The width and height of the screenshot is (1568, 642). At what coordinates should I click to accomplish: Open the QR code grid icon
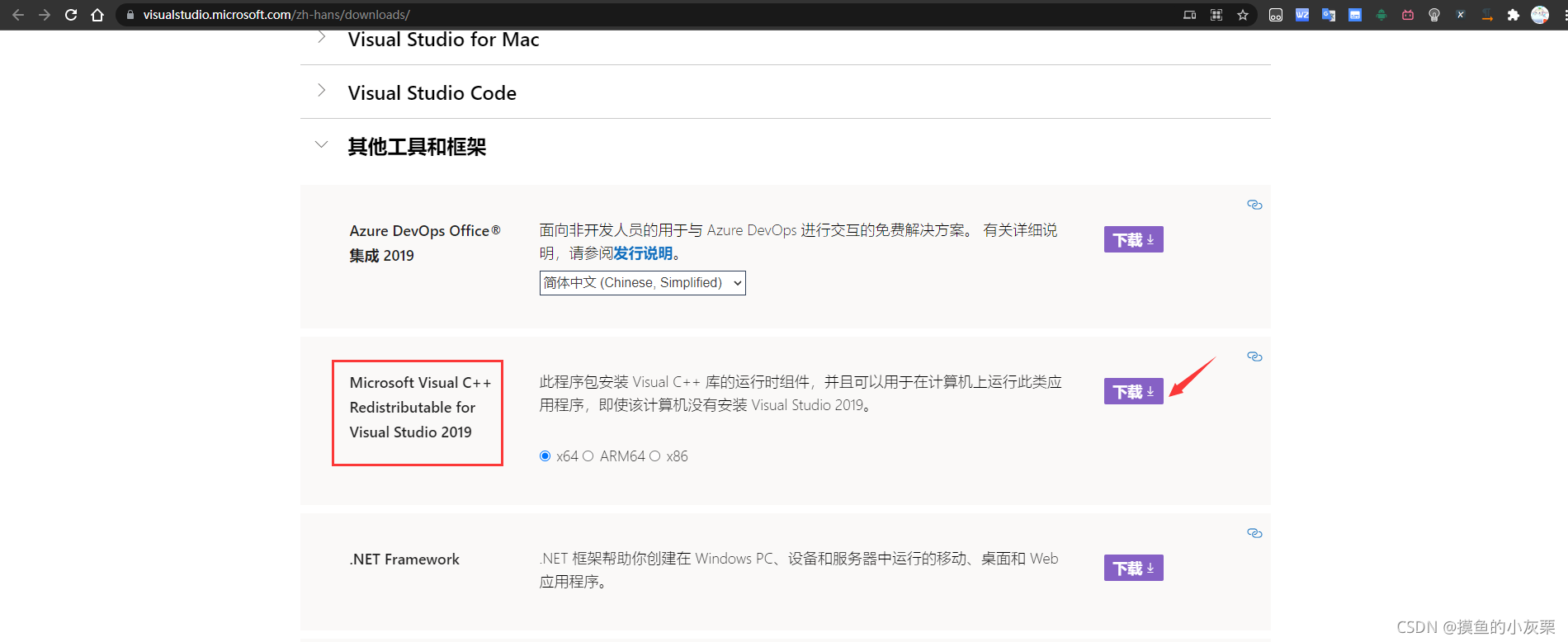tap(1216, 15)
